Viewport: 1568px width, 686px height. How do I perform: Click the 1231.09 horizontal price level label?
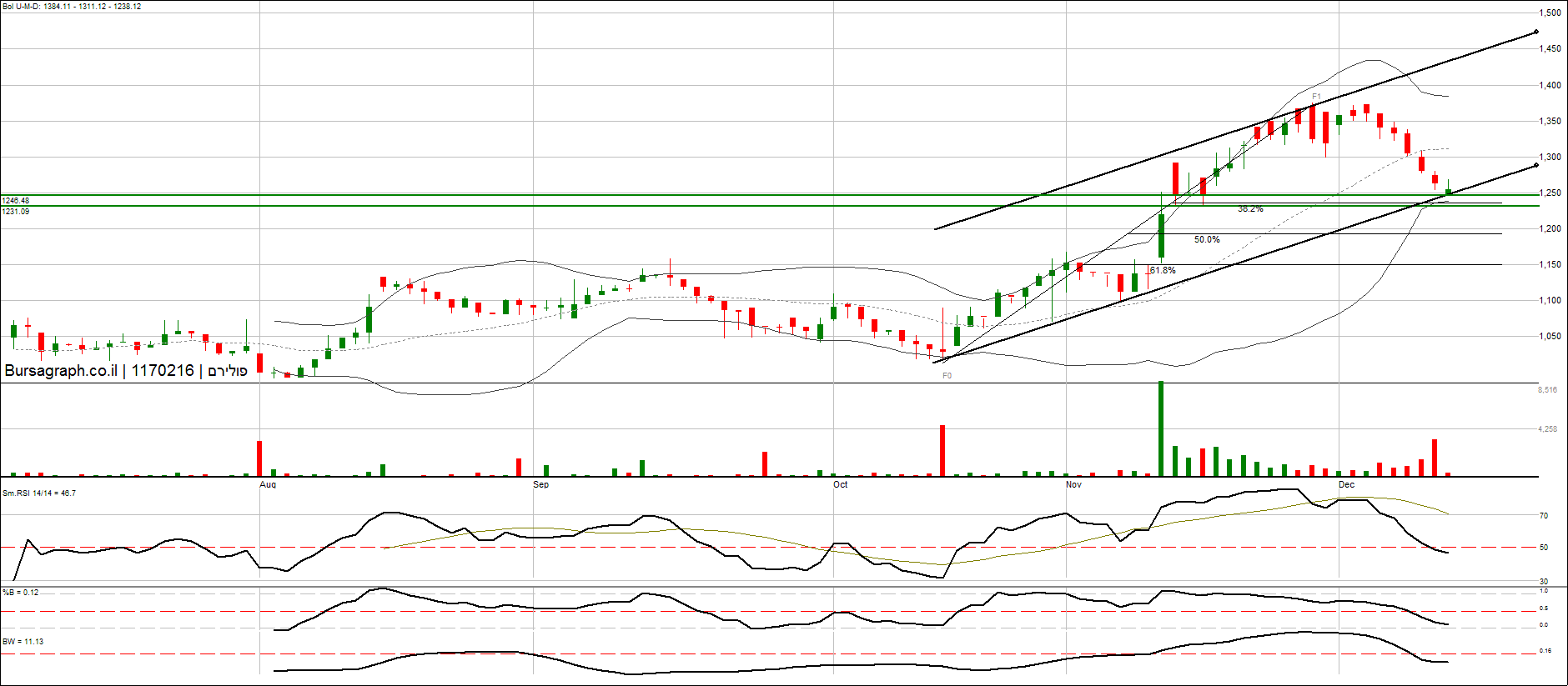[x=16, y=212]
